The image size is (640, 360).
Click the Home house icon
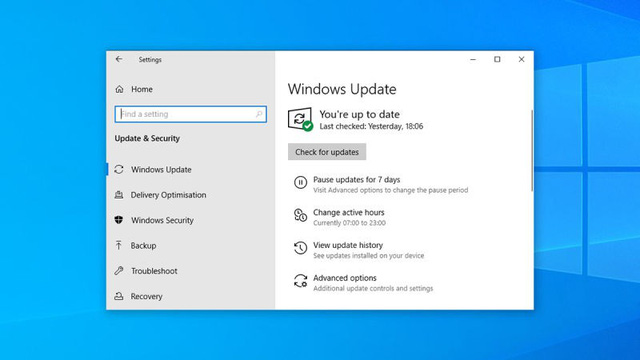tap(119, 89)
